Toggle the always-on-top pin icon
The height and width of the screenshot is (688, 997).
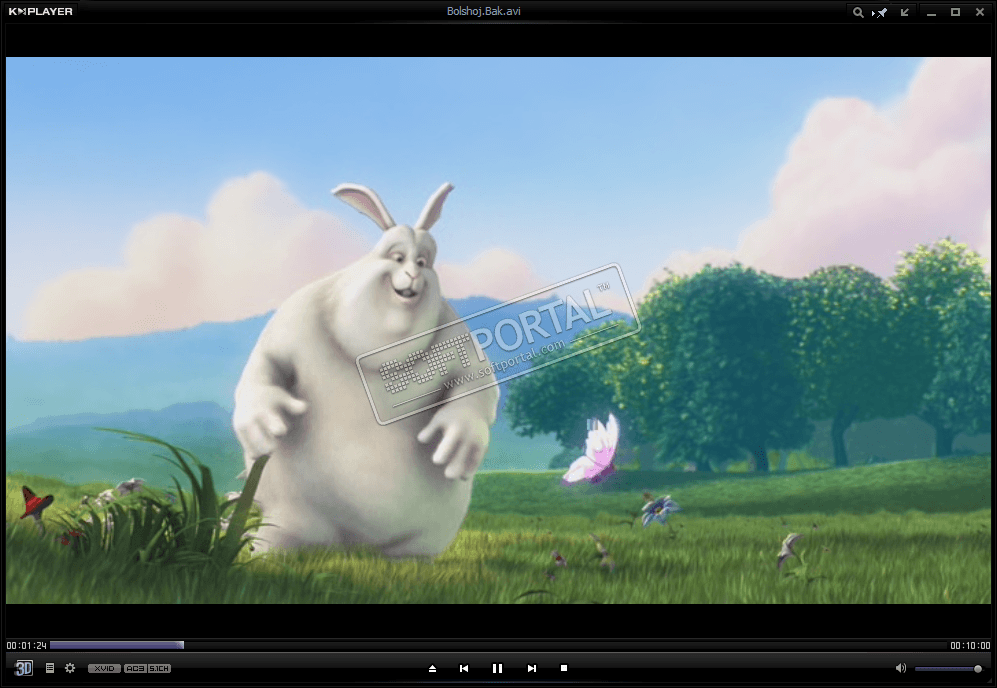(881, 12)
